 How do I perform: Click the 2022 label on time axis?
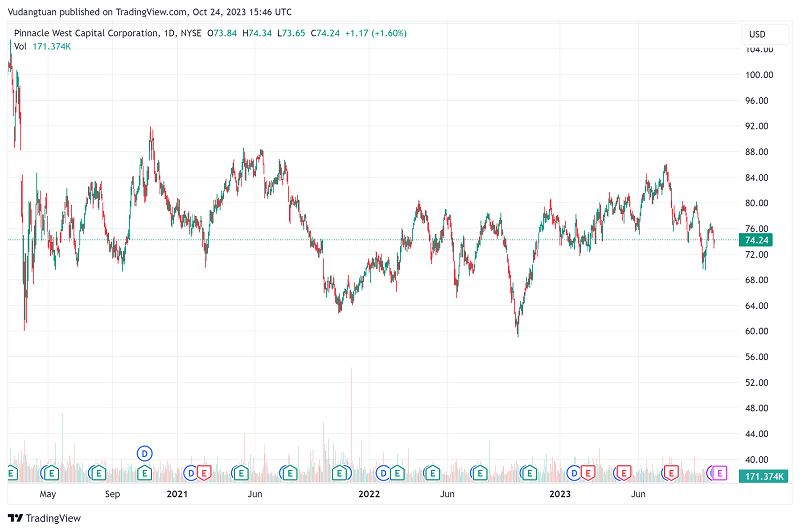pyautogui.click(x=369, y=494)
